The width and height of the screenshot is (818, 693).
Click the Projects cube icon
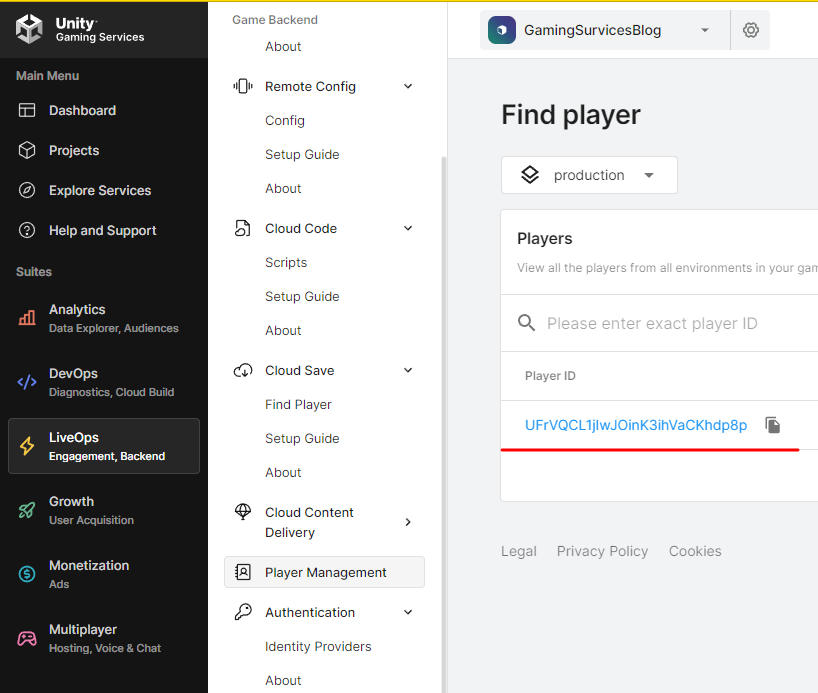coord(27,150)
